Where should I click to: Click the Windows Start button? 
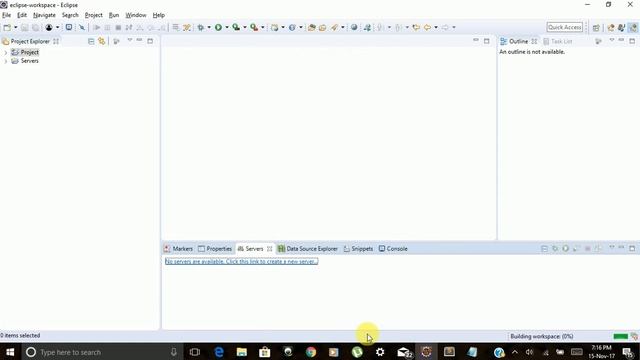pos(10,352)
